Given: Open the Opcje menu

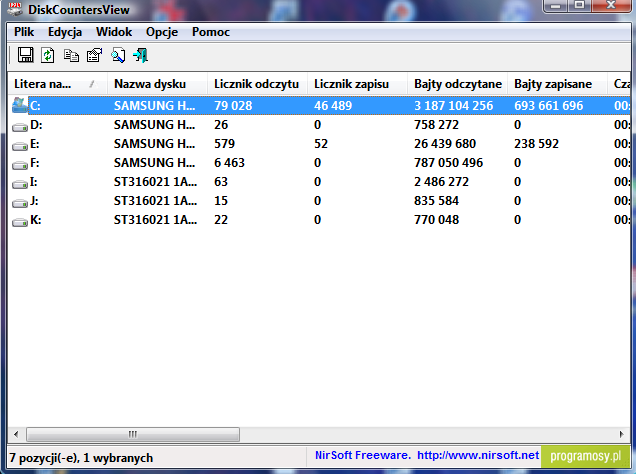Looking at the screenshot, I should point(162,32).
